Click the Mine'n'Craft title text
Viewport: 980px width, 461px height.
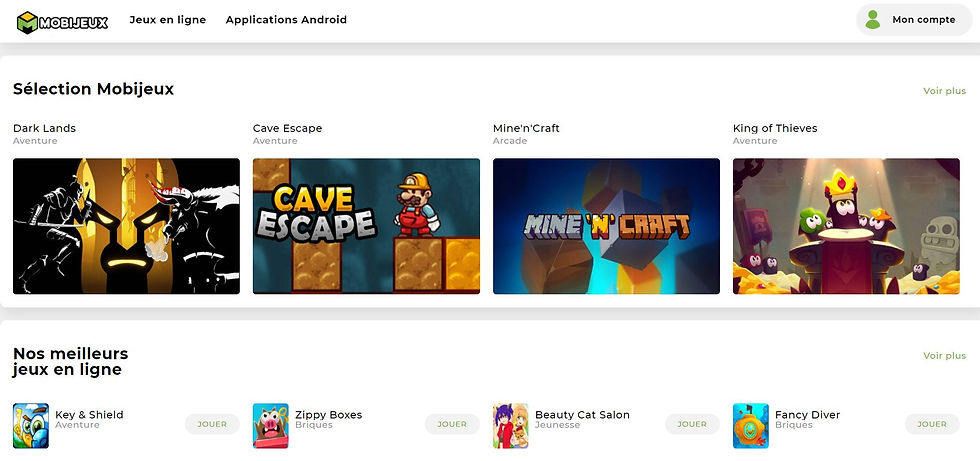(x=526, y=128)
